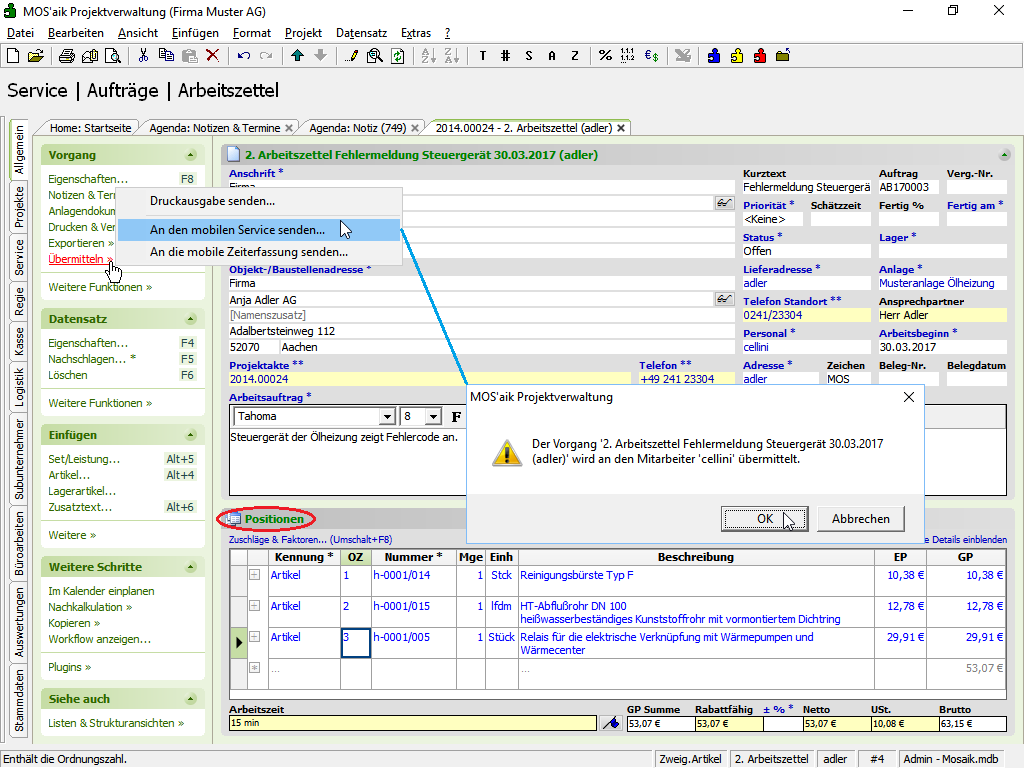Click the Open folder toolbar icon

(x=35, y=56)
